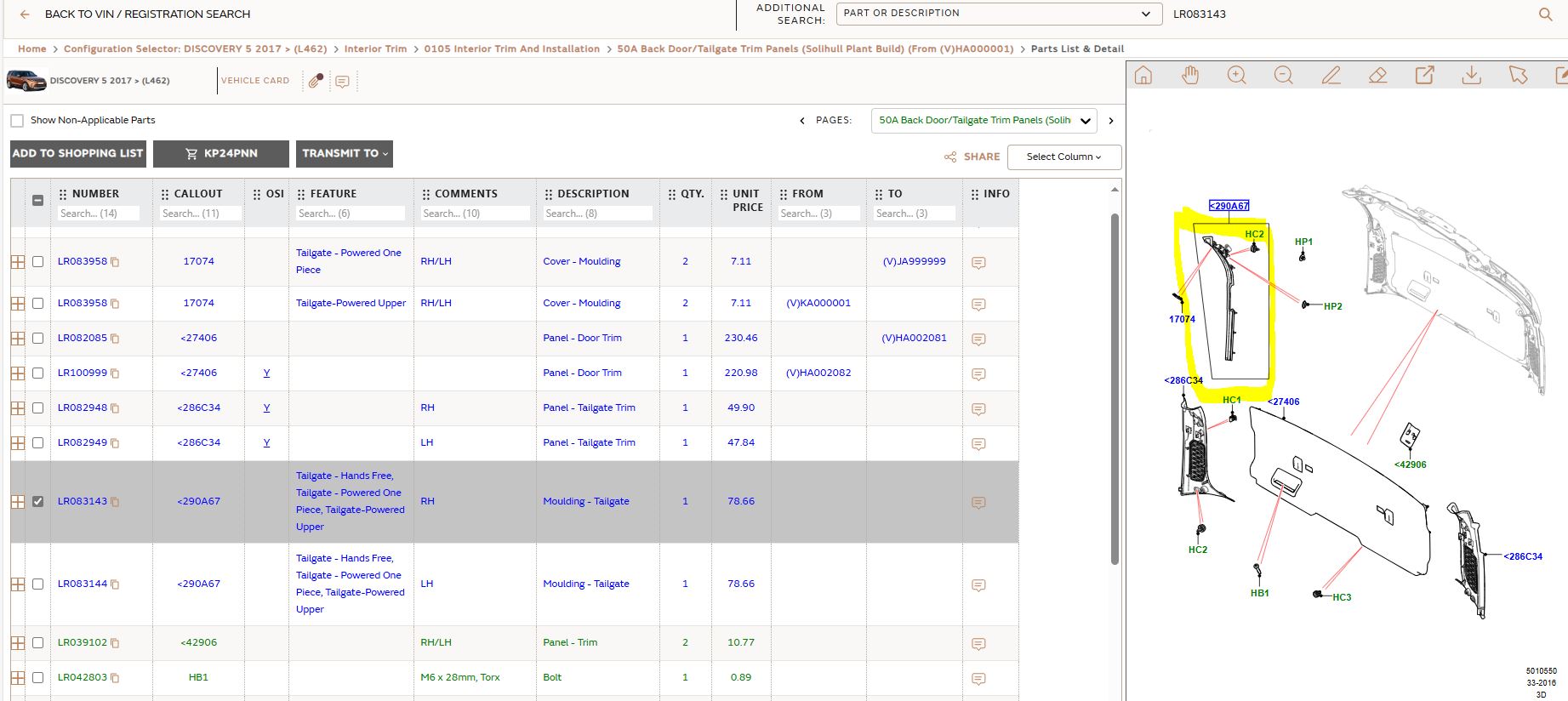Viewport: 1568px width, 701px height.
Task: Open (L462) breadcrumb
Action: (311, 49)
